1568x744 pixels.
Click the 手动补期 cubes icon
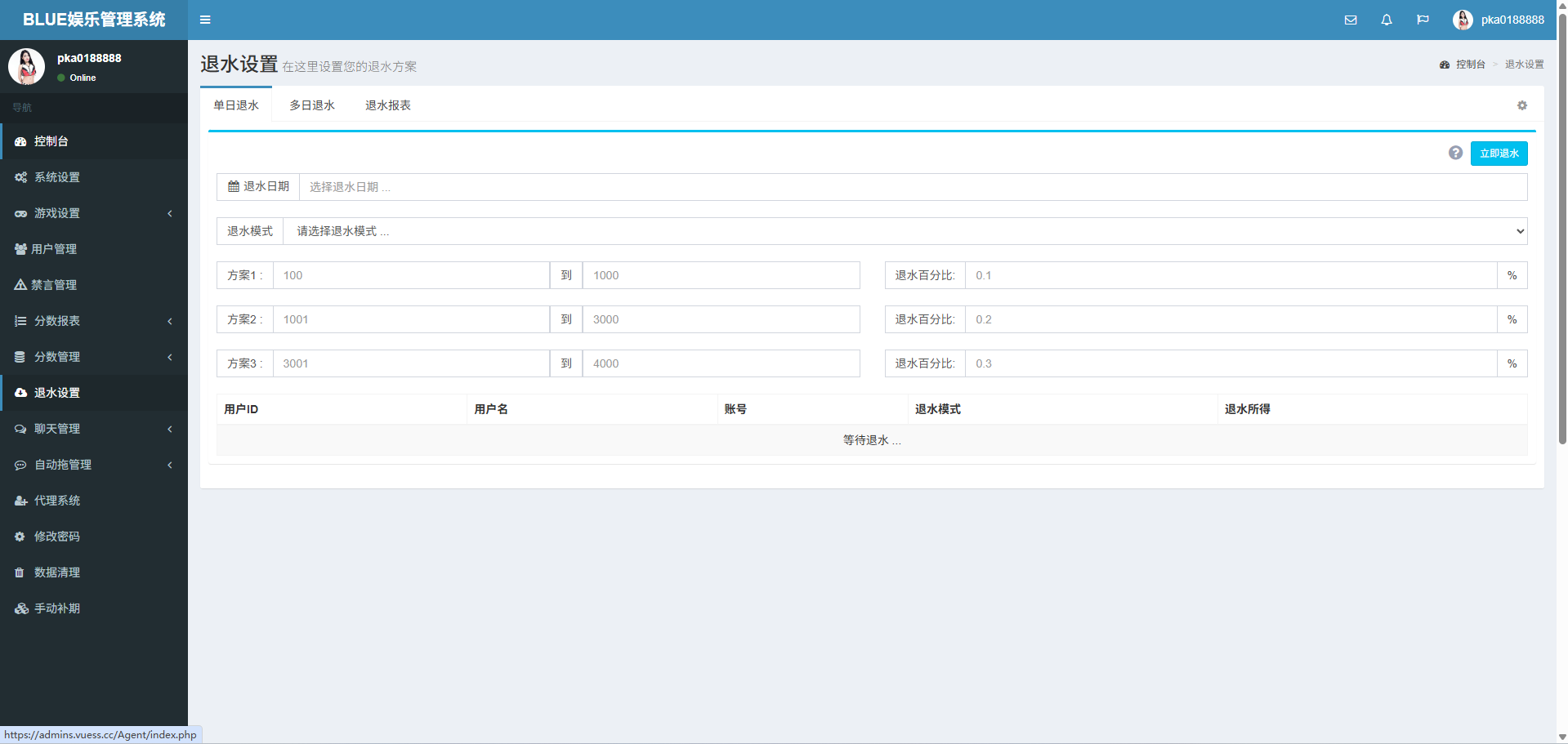21,608
